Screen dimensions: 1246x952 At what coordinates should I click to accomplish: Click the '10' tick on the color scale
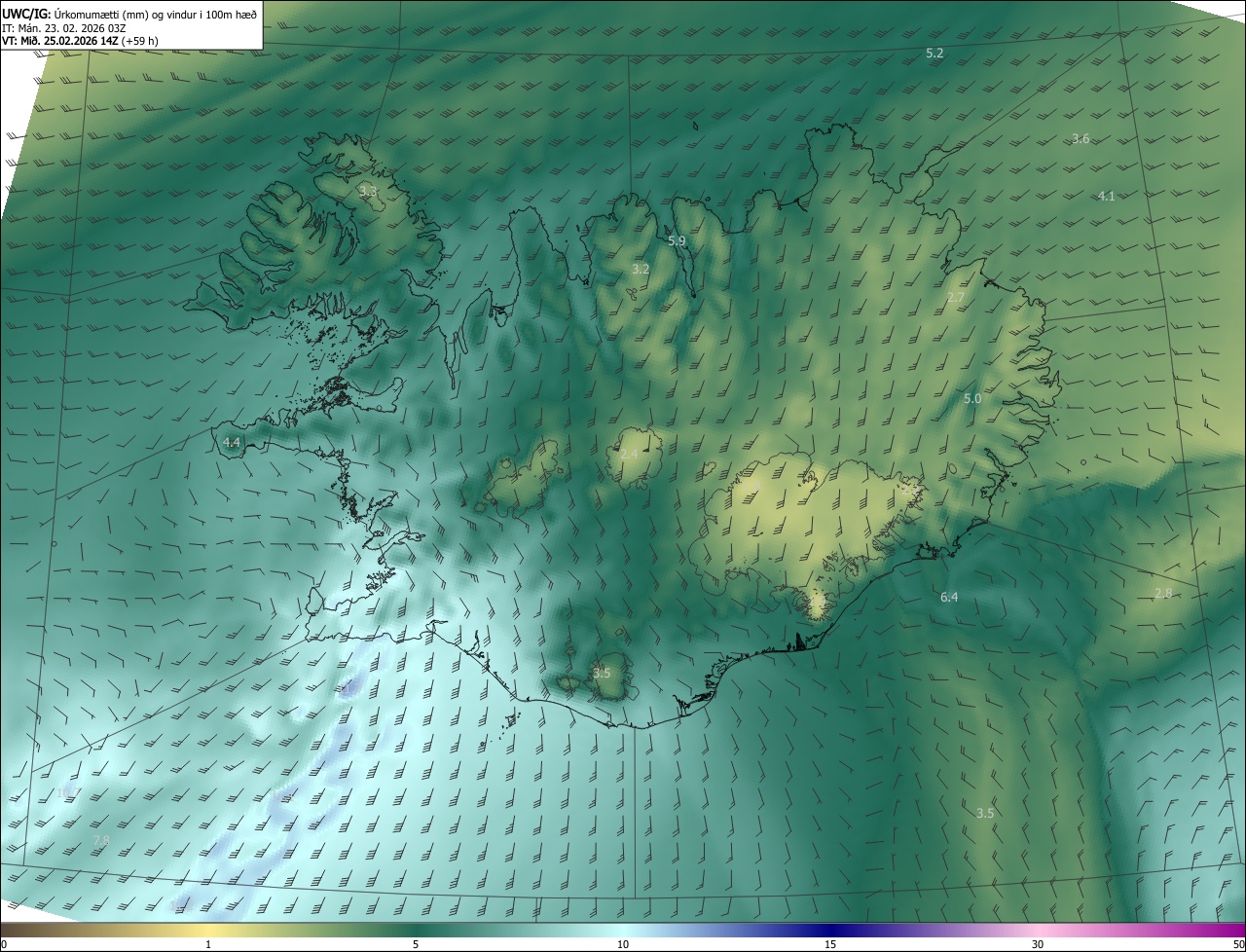[x=623, y=944]
